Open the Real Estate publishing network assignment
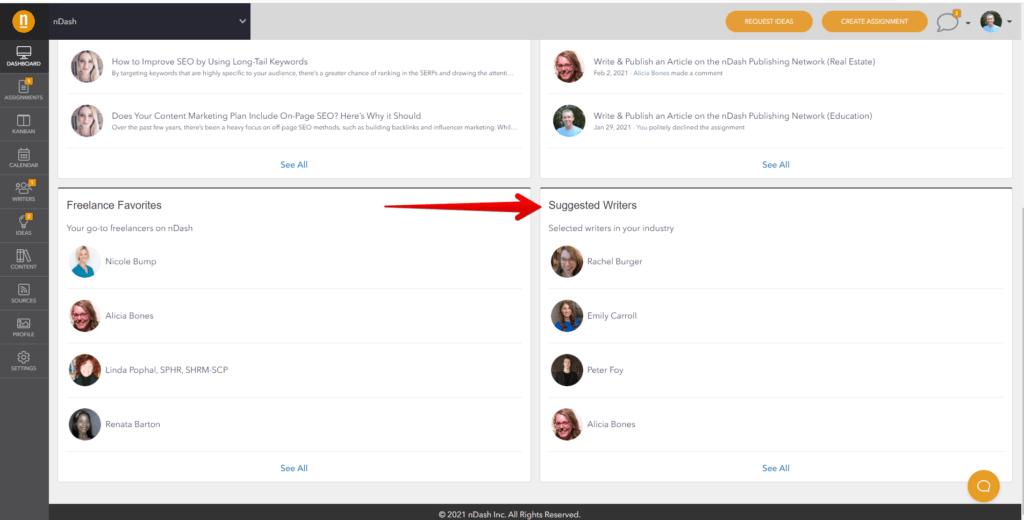1024x520 pixels. click(x=734, y=61)
